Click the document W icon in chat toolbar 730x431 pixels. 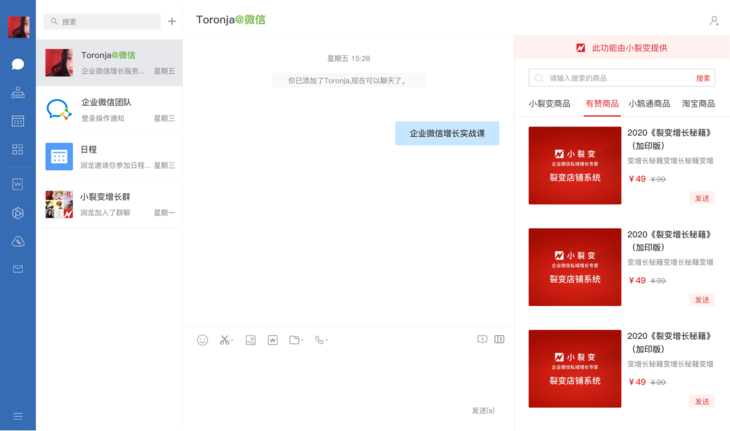[x=273, y=340]
